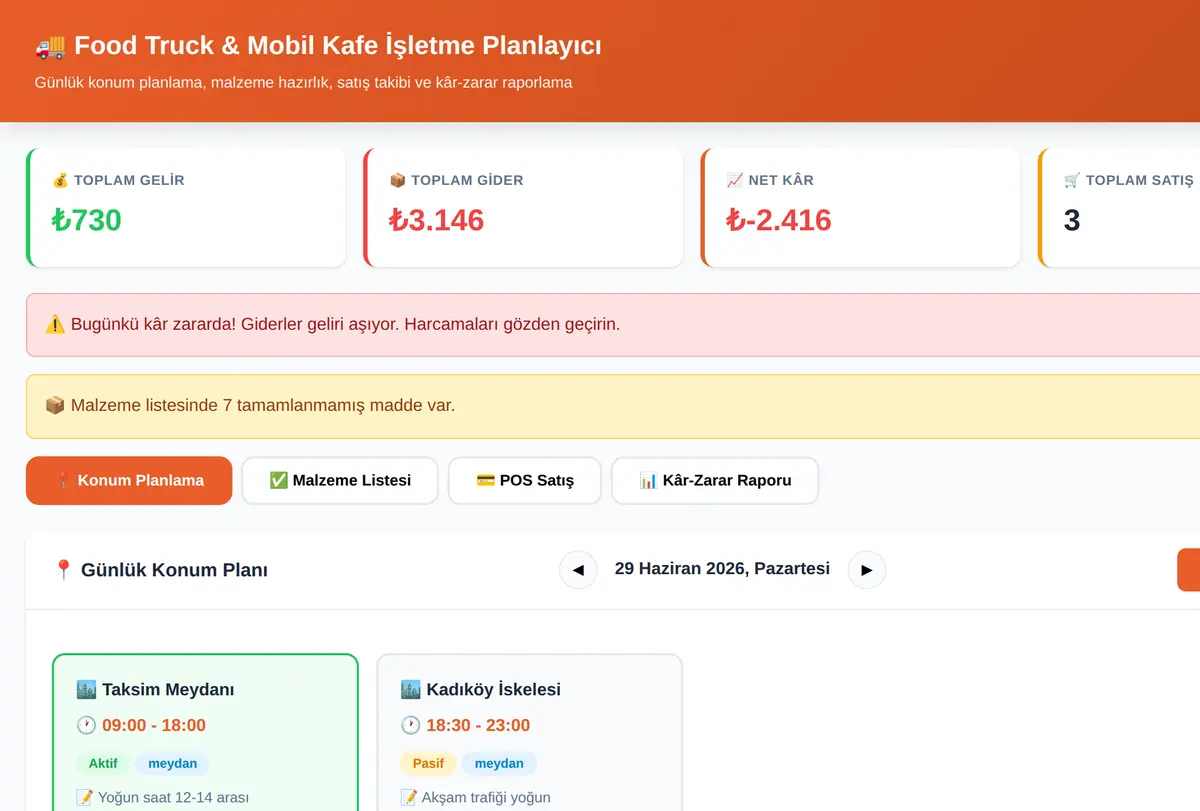The width and height of the screenshot is (1200, 811).
Task: Click the money bag icon on Toplam Gelir
Action: tap(61, 181)
